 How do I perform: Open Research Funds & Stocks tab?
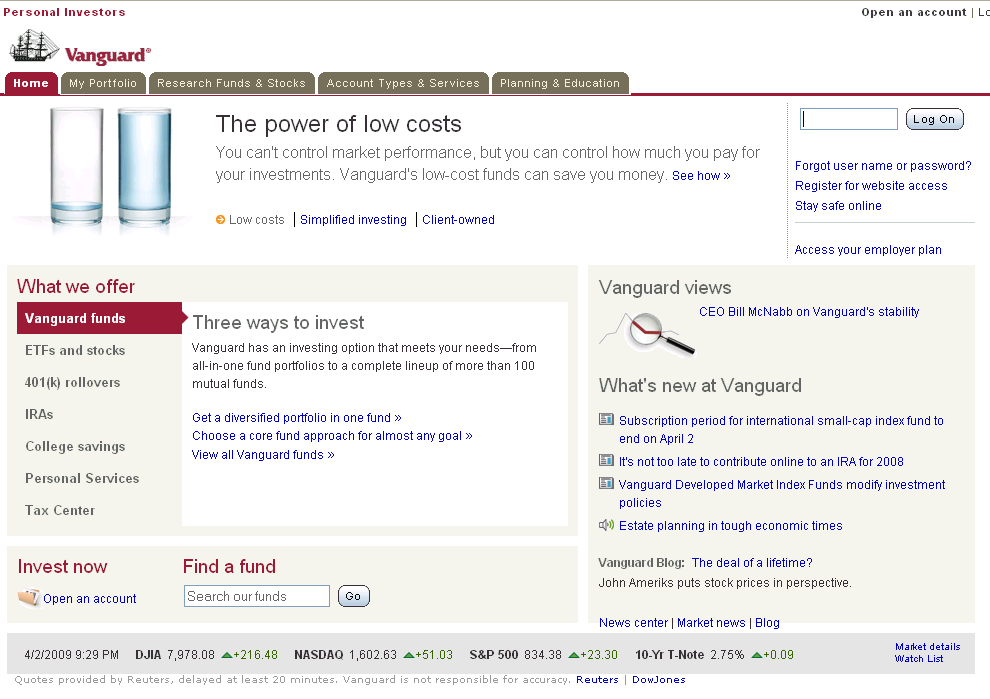click(x=231, y=83)
